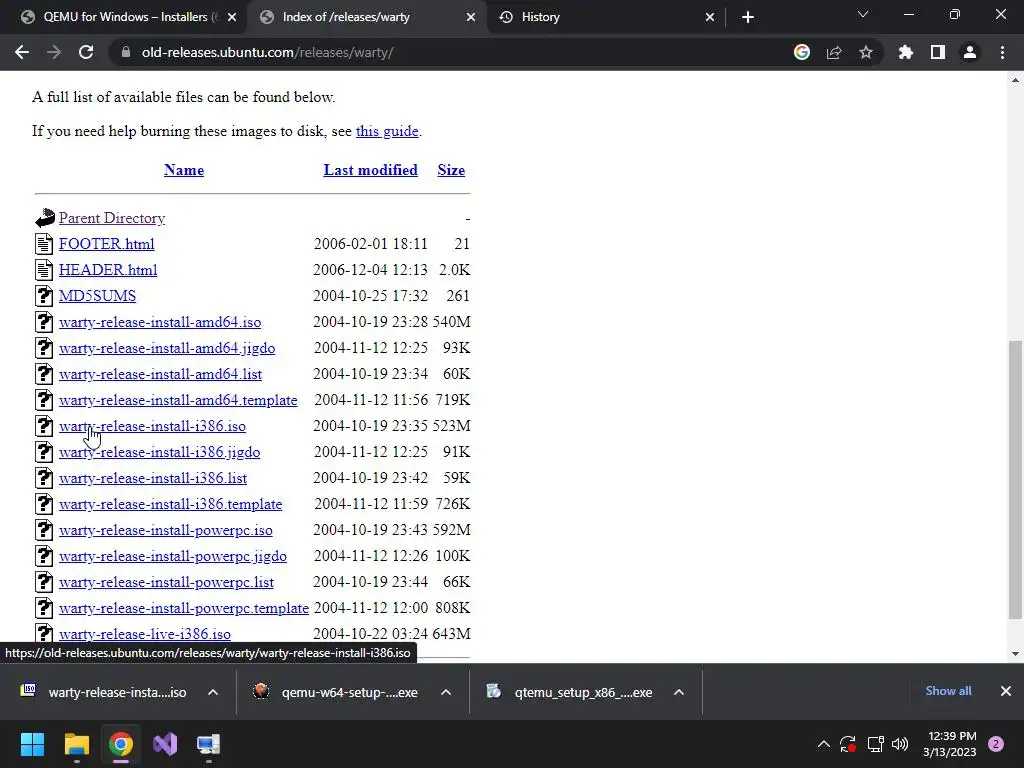Open warty-release-install-amd64.jigdo link
The width and height of the screenshot is (1024, 768).
pos(167,348)
